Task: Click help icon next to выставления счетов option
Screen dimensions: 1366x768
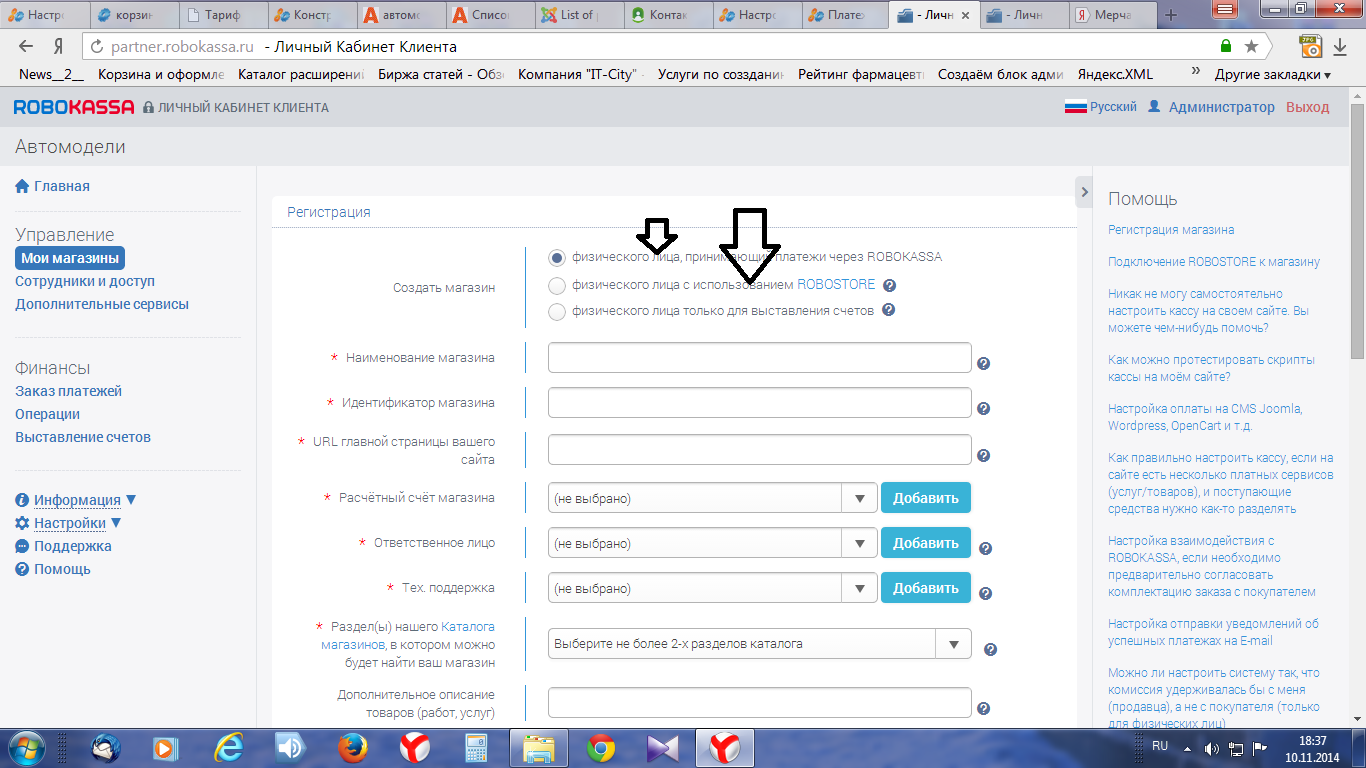Action: pyautogui.click(x=888, y=311)
